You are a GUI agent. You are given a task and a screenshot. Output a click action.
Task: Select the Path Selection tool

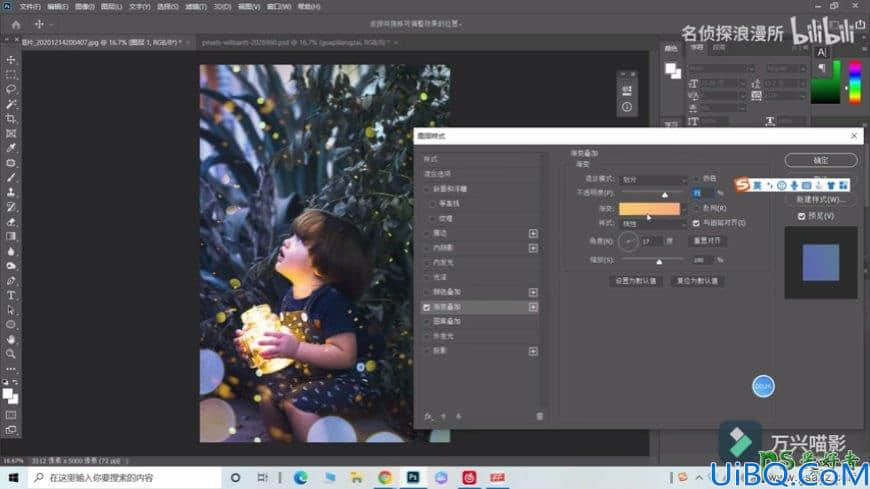pyautogui.click(x=11, y=310)
